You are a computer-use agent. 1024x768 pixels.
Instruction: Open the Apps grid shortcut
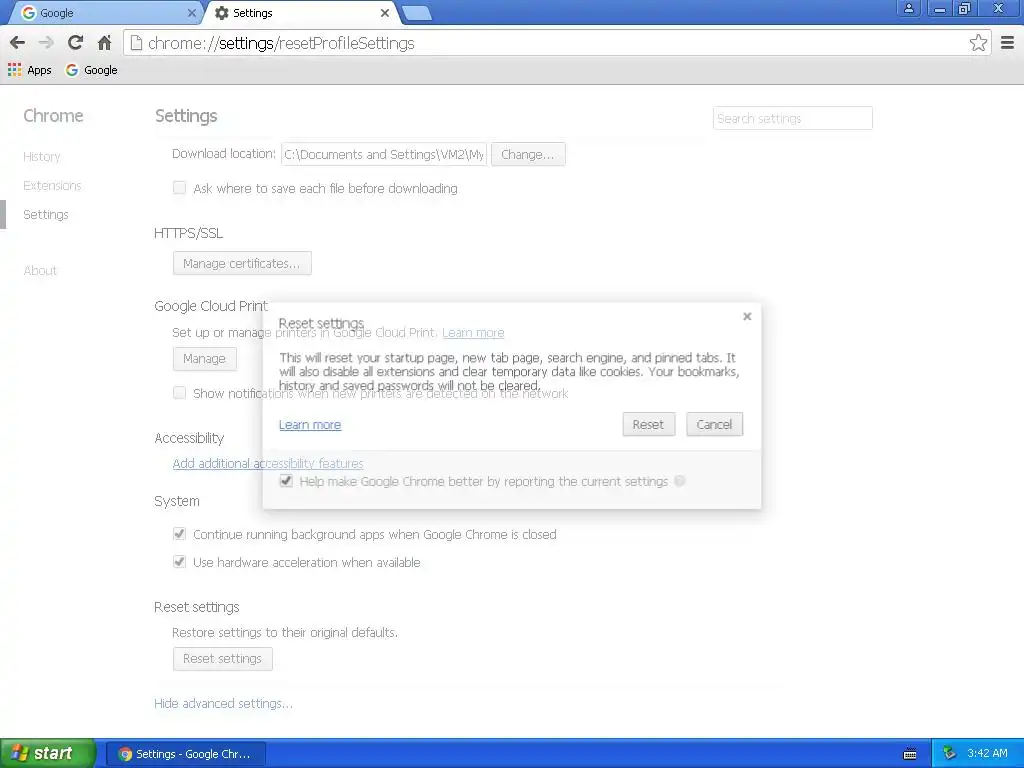(30, 70)
